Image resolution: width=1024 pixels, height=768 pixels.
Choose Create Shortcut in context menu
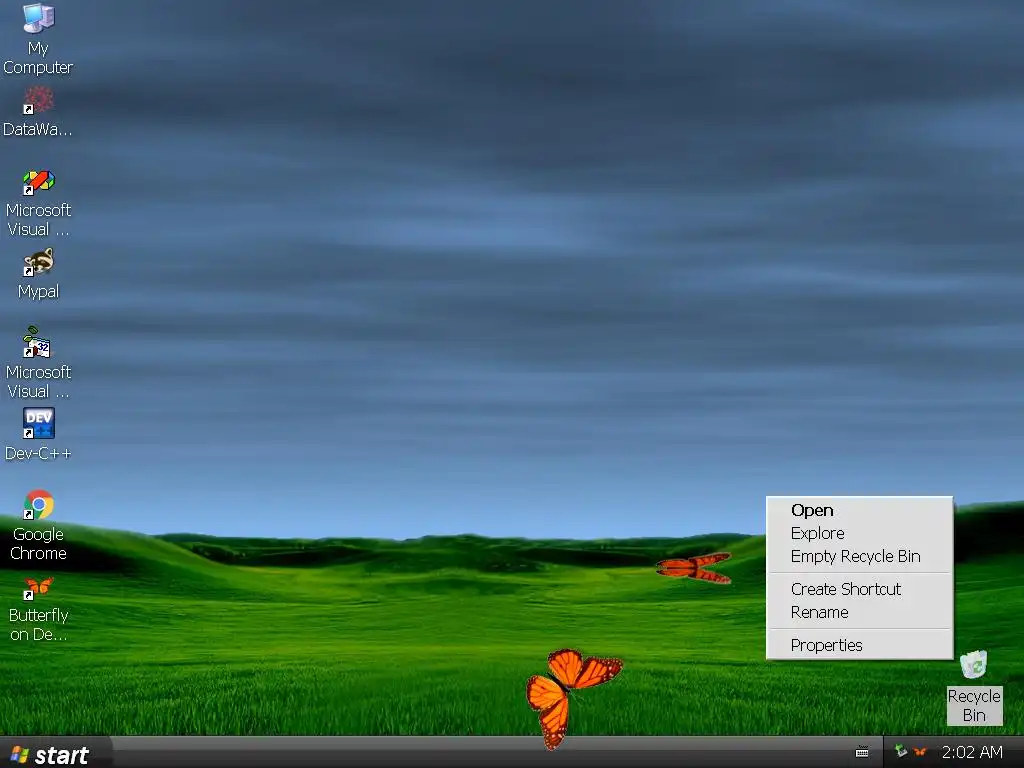pyautogui.click(x=859, y=589)
